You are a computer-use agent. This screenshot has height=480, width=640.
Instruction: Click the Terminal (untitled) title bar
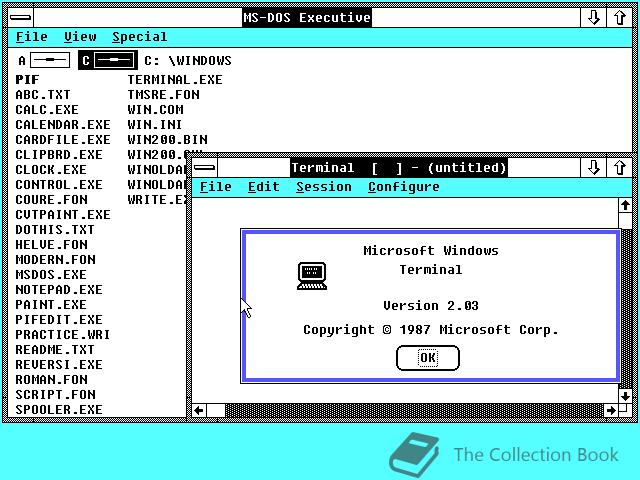click(399, 167)
